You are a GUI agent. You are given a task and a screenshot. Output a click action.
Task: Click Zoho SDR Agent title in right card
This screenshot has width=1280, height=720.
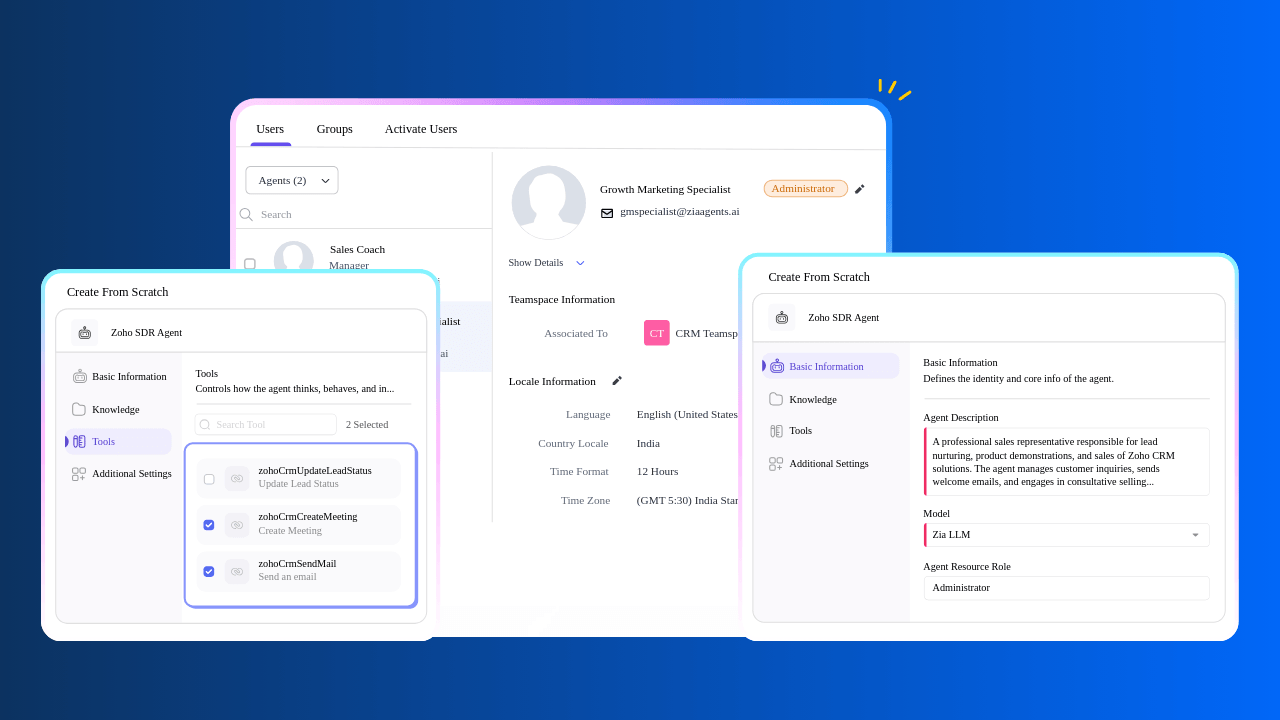pos(844,318)
